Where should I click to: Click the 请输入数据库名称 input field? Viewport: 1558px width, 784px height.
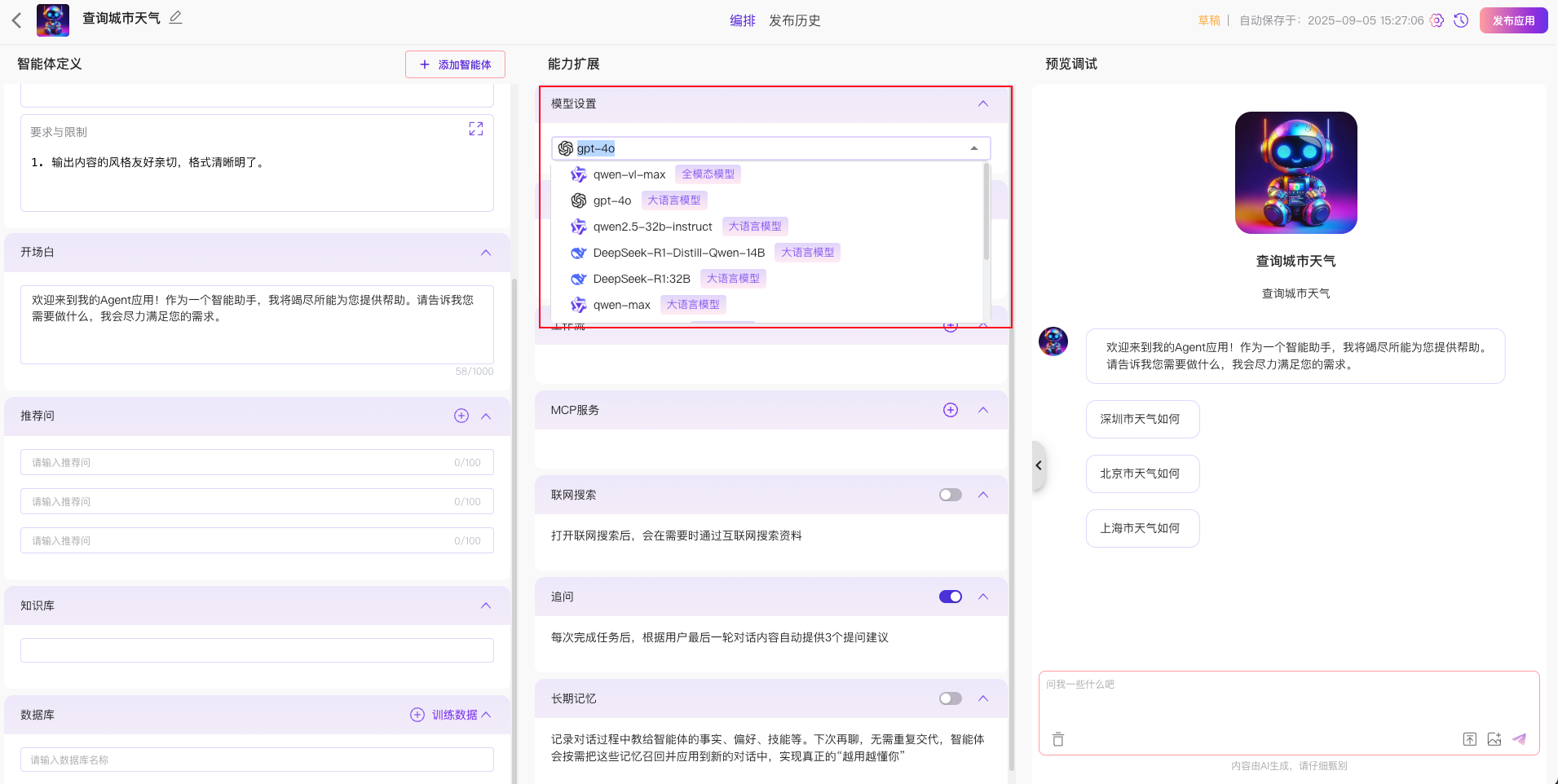pyautogui.click(x=257, y=760)
